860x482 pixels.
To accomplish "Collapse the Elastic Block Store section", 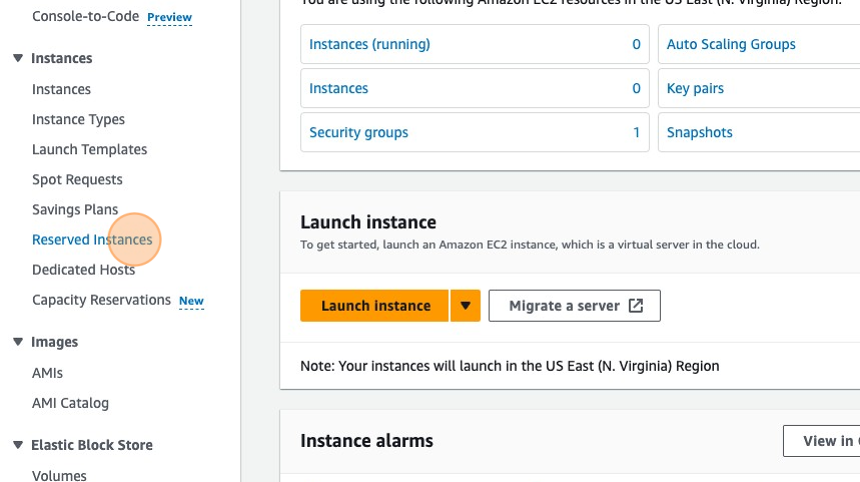I will (x=18, y=445).
